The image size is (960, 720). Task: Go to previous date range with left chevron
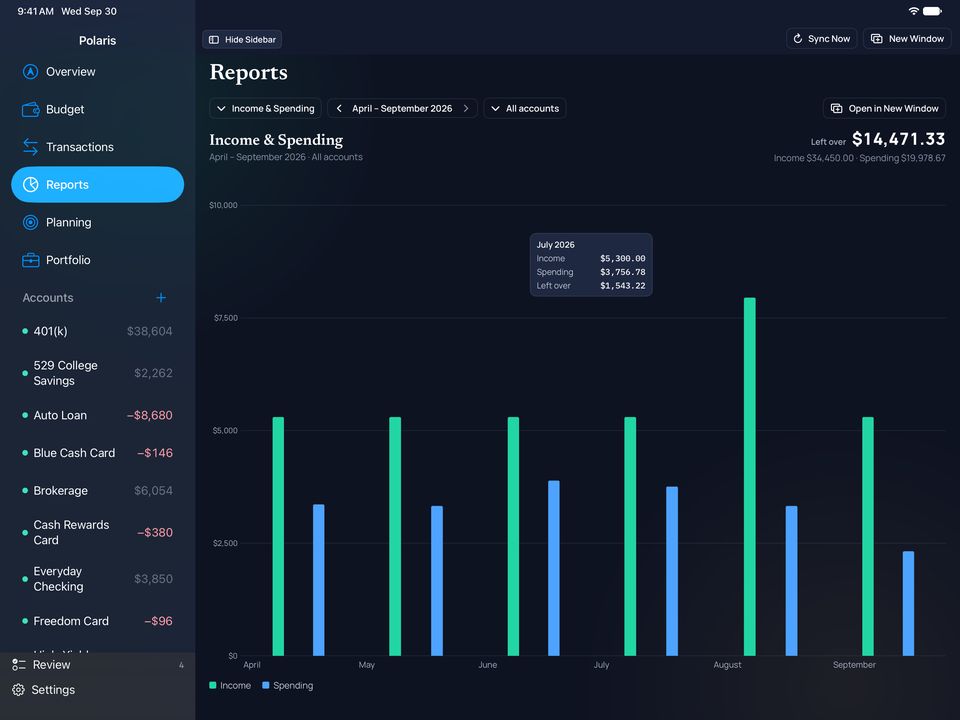point(339,108)
